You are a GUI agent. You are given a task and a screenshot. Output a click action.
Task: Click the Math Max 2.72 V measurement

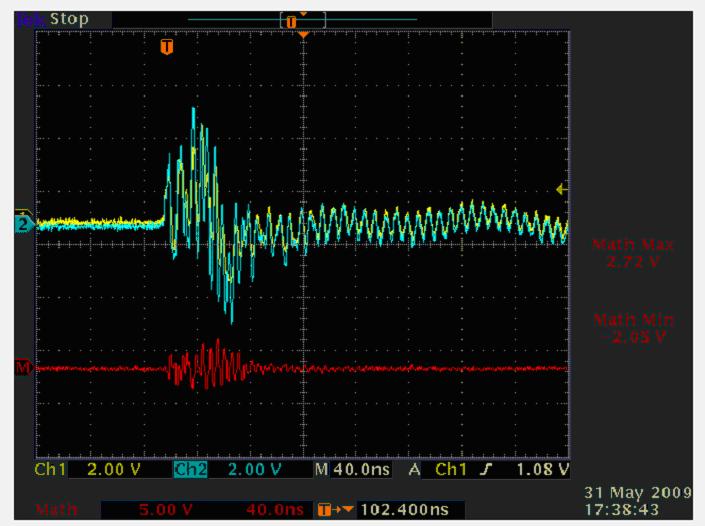coord(632,251)
